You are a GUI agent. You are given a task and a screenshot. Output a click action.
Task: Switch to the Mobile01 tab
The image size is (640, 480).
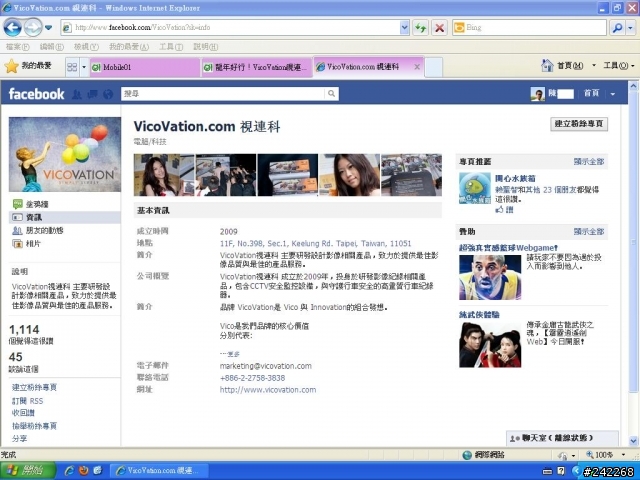[x=145, y=67]
